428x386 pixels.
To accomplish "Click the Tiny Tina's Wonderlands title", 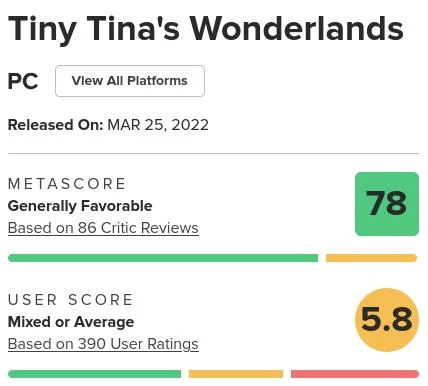I will click(x=206, y=29).
